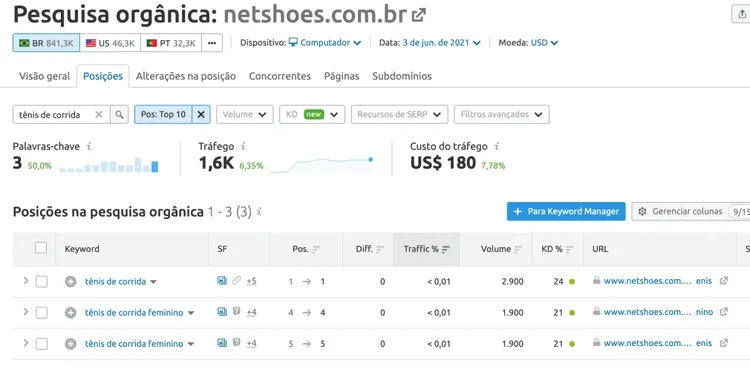The image size is (750, 375).
Task: Open netshoes URL ending in nino
Action: [658, 312]
